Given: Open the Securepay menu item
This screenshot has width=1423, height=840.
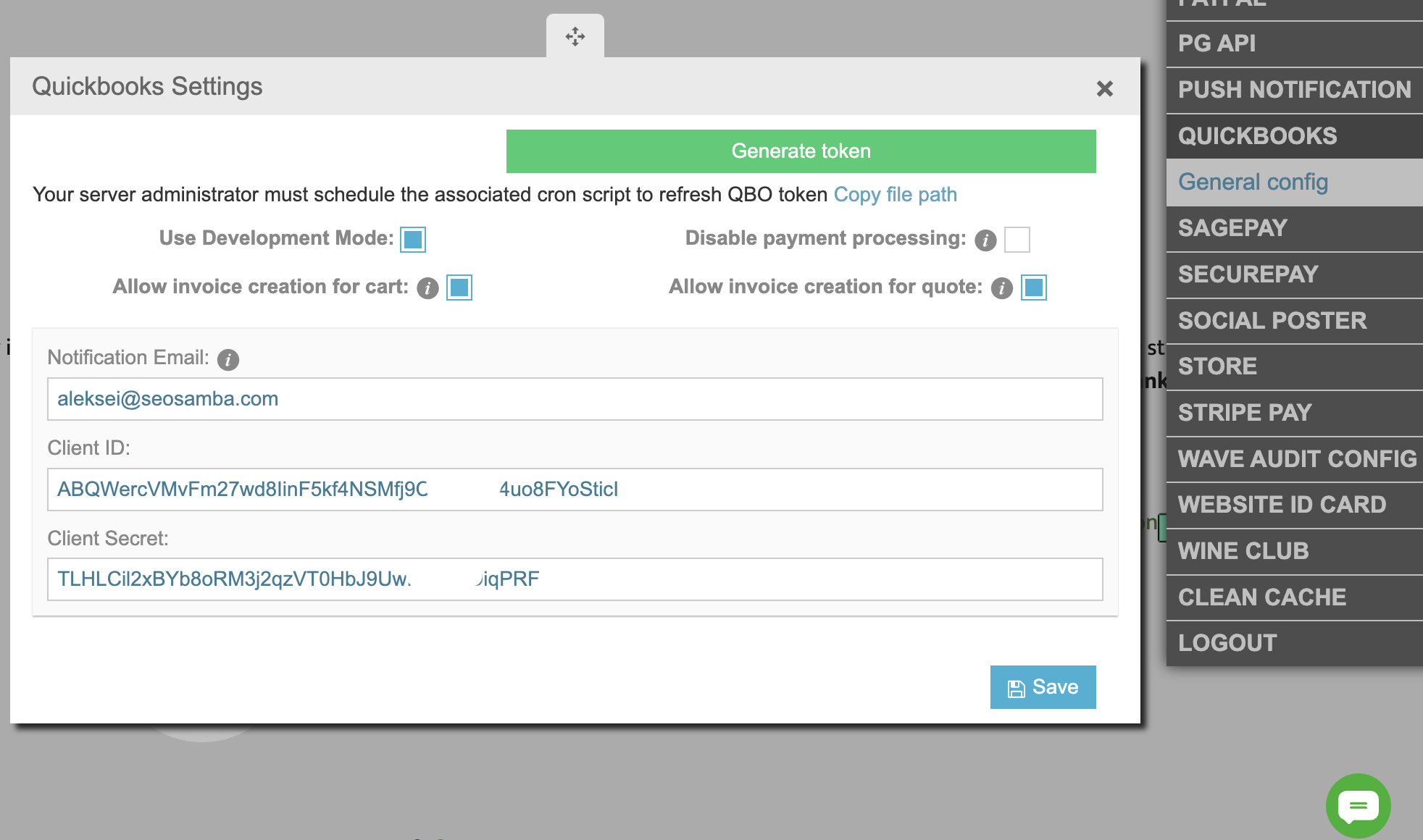Looking at the screenshot, I should pos(1295,274).
